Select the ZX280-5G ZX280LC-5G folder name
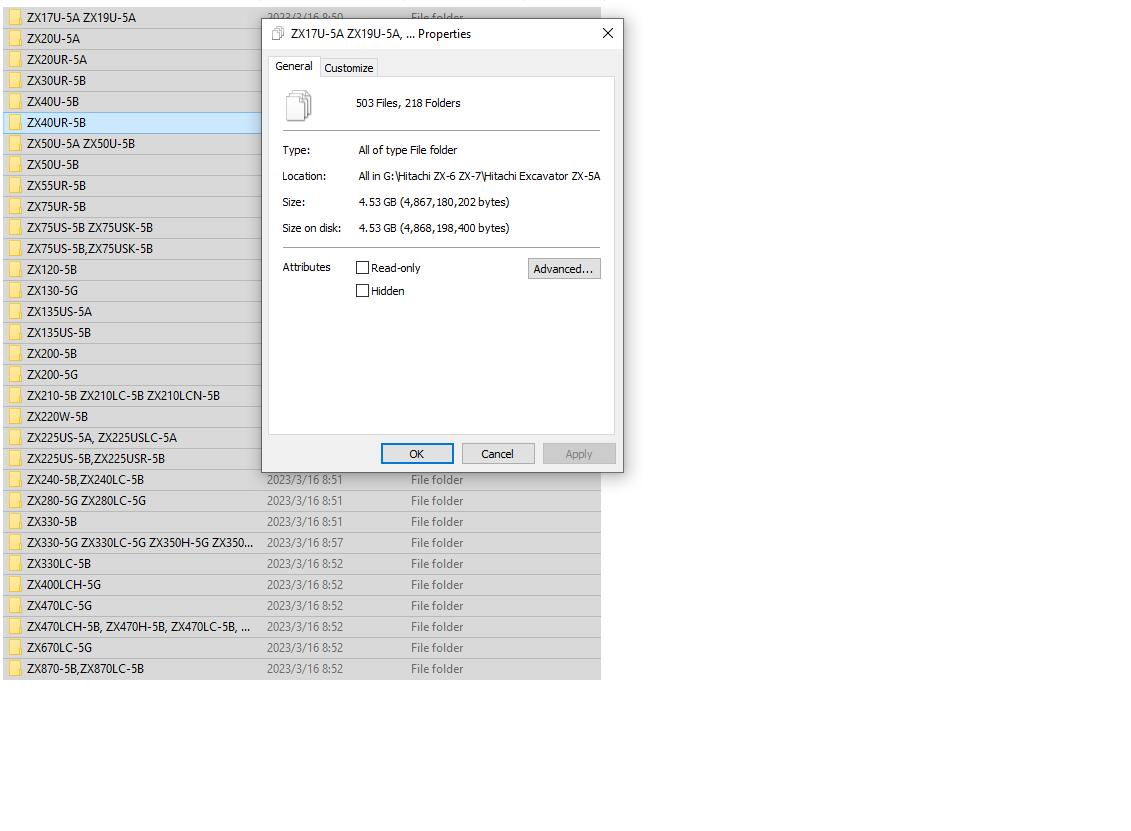 (x=87, y=501)
